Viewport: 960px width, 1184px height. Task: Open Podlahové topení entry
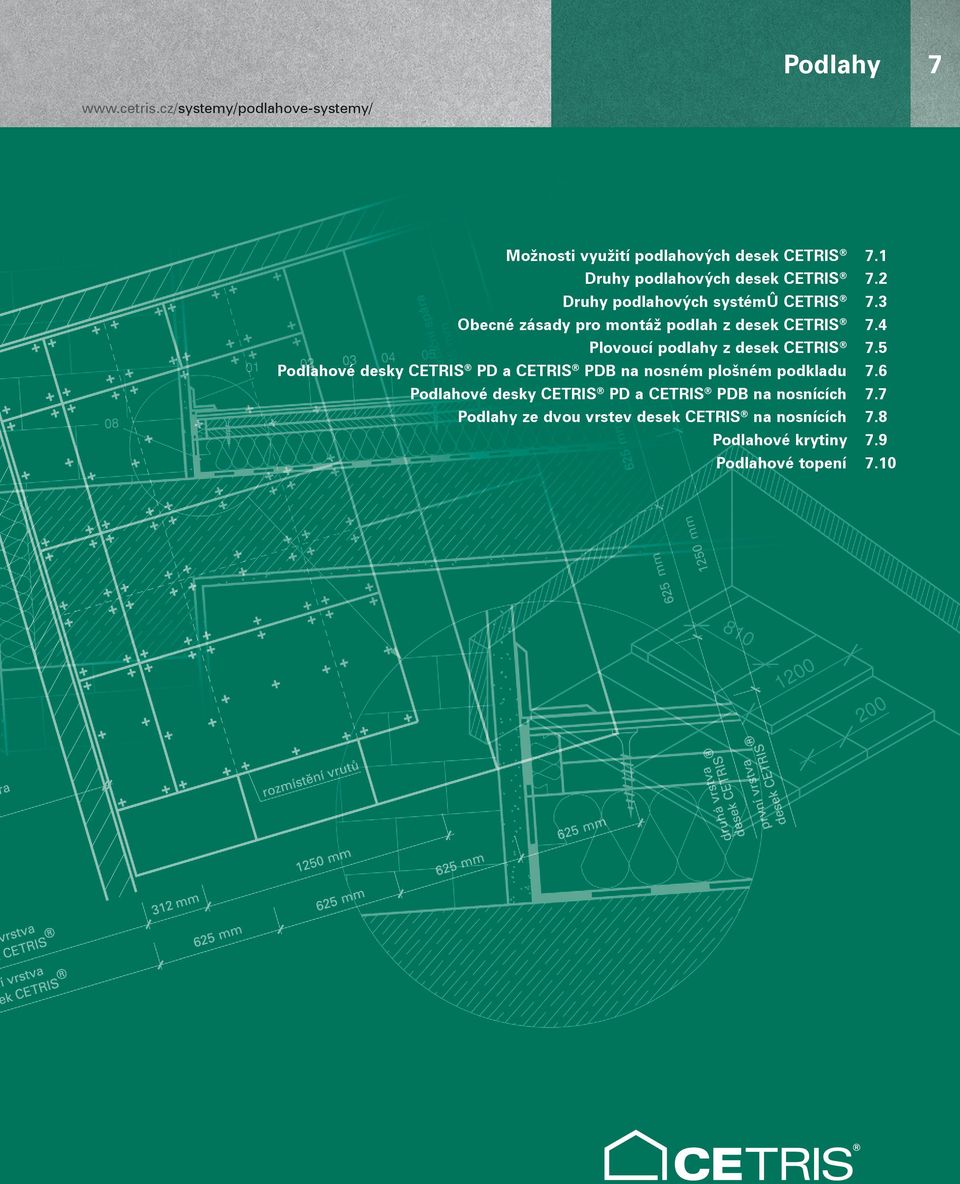coord(781,463)
